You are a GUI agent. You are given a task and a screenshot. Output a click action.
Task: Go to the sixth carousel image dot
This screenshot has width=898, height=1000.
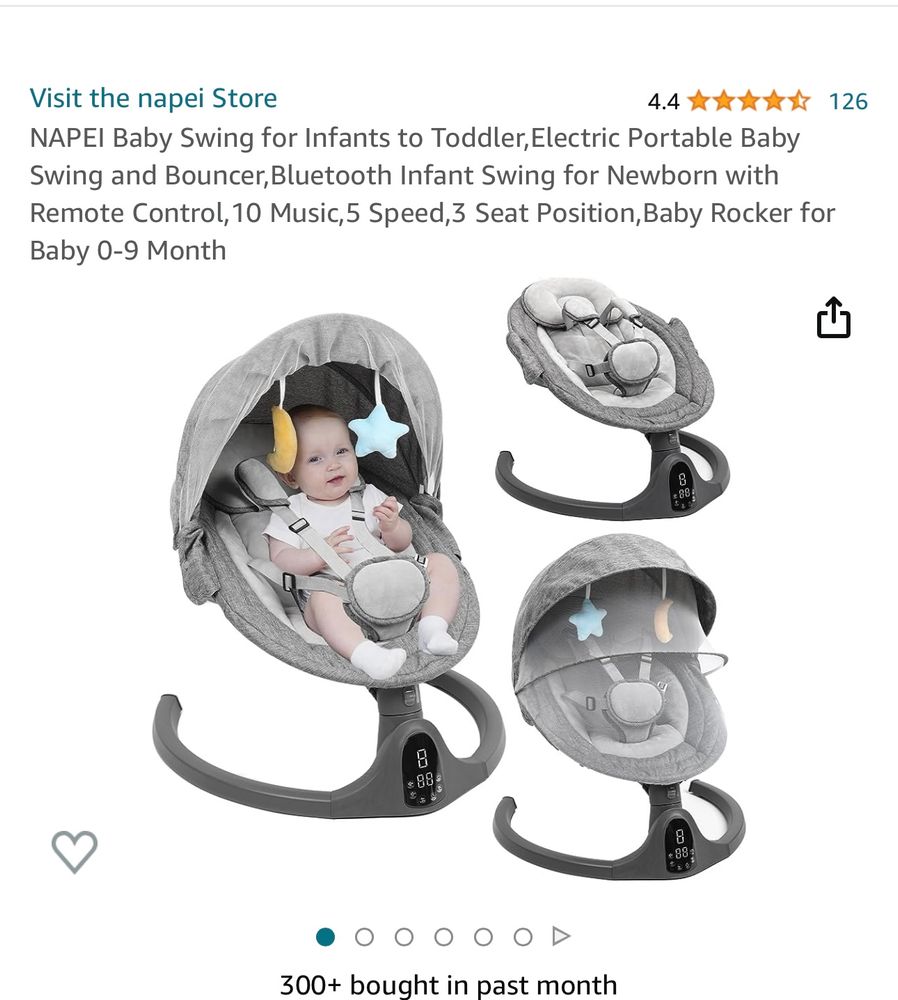pyautogui.click(x=523, y=937)
